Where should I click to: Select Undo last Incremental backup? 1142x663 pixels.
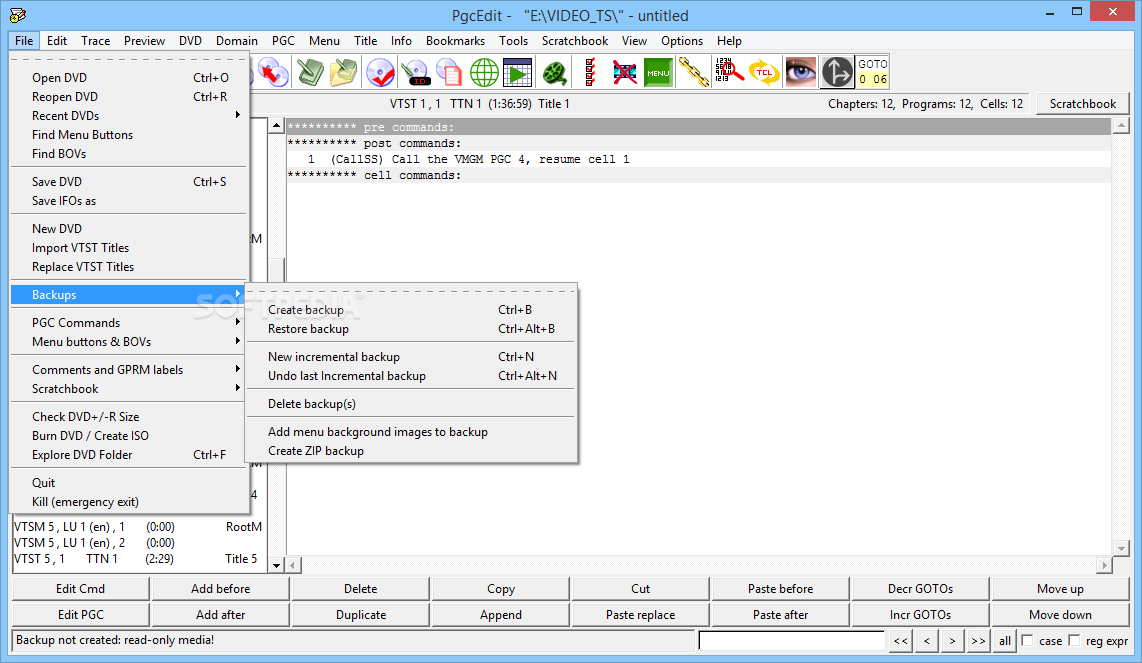(x=411, y=376)
